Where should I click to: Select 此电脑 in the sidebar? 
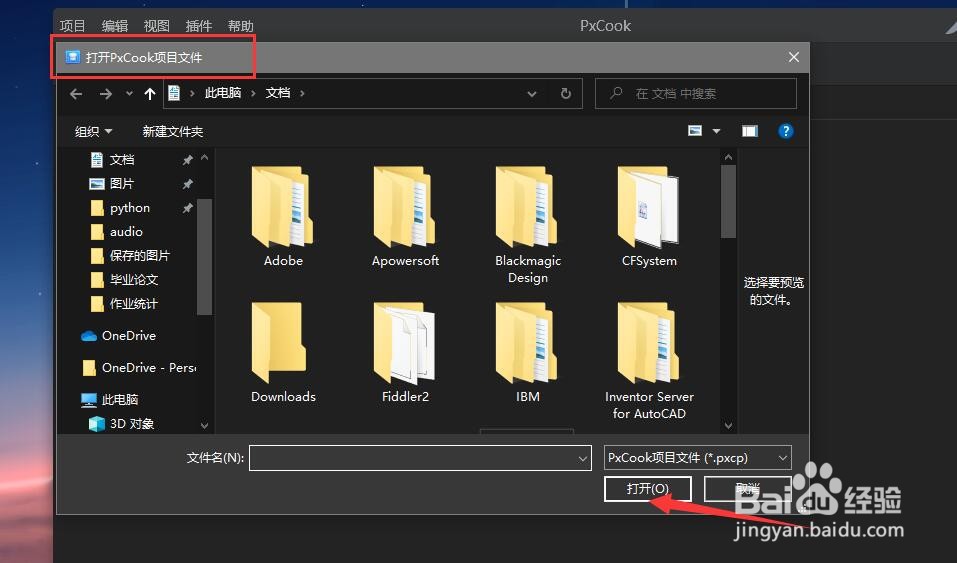pyautogui.click(x=120, y=400)
